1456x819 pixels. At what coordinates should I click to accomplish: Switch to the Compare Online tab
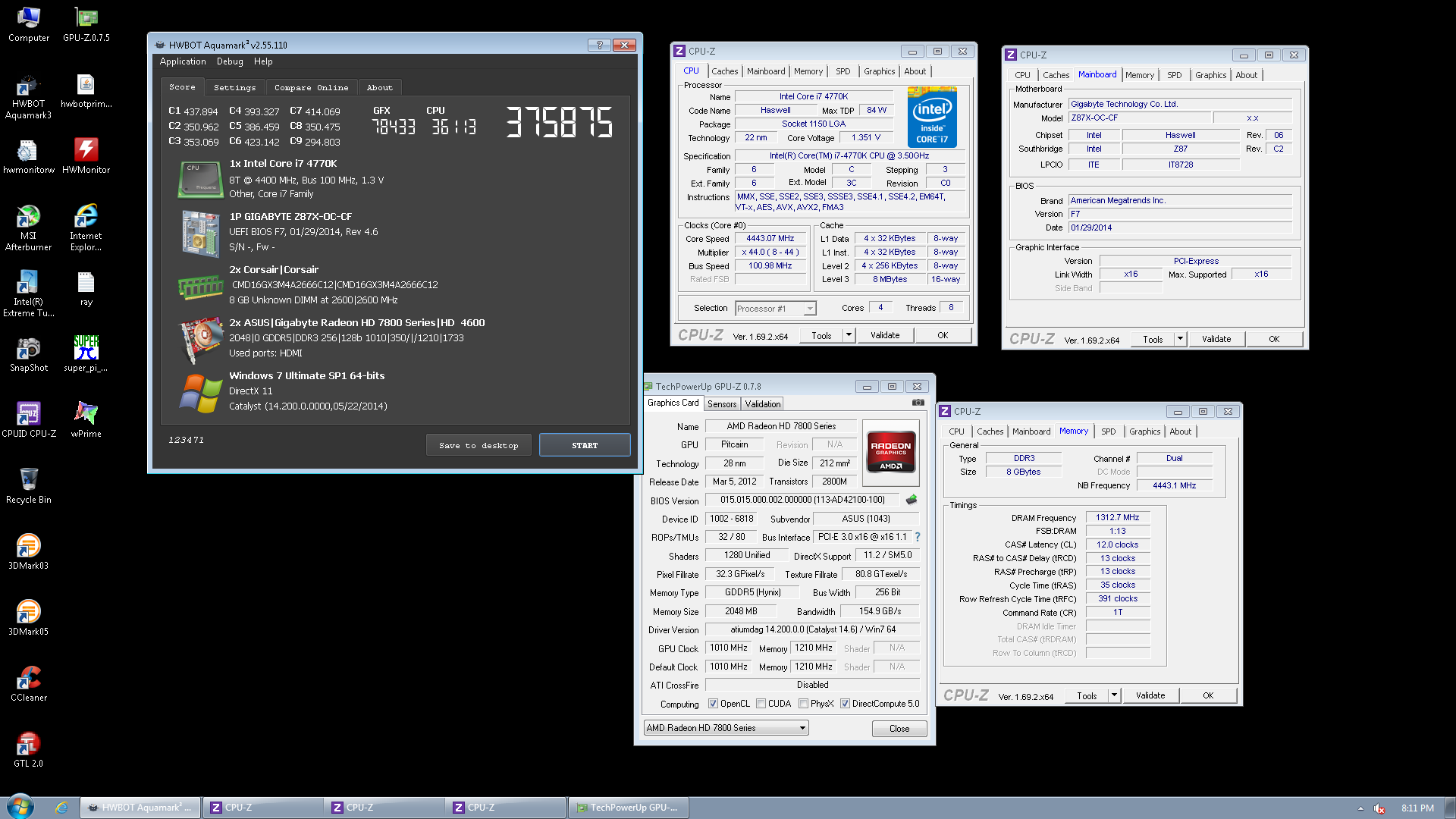pos(311,88)
